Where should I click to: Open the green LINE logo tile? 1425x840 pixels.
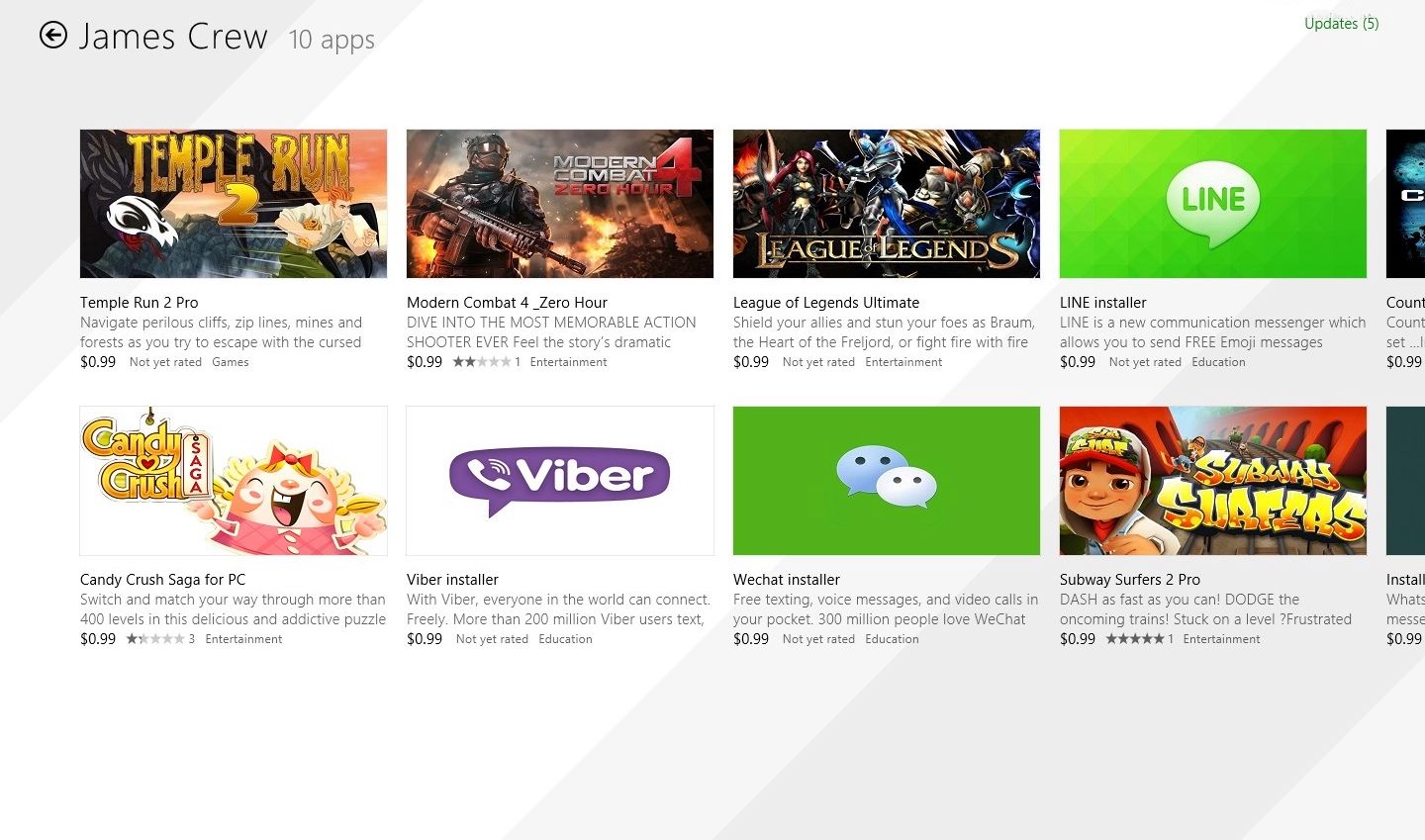coord(1213,204)
